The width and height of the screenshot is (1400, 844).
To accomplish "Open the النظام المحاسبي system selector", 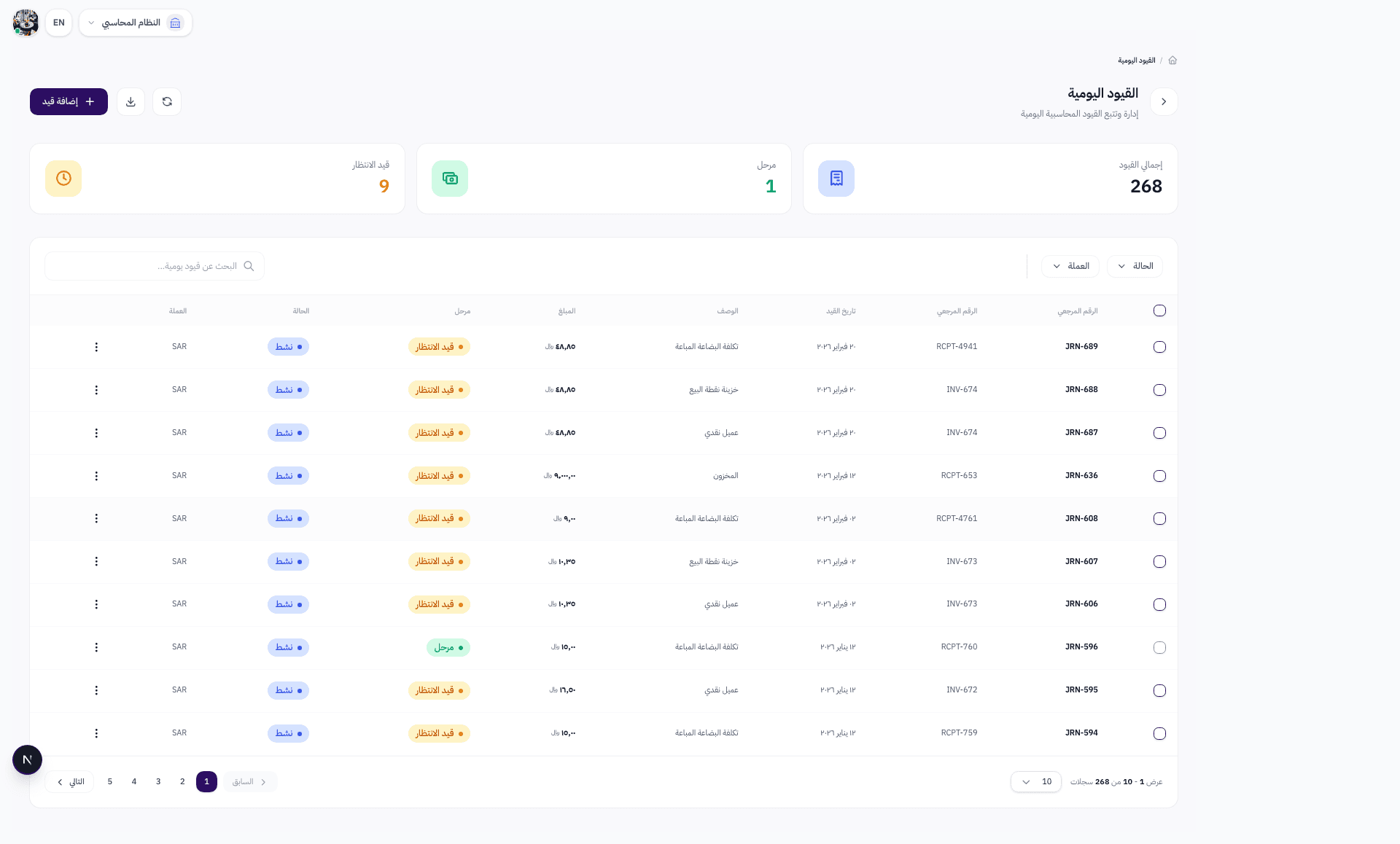I will (x=136, y=23).
